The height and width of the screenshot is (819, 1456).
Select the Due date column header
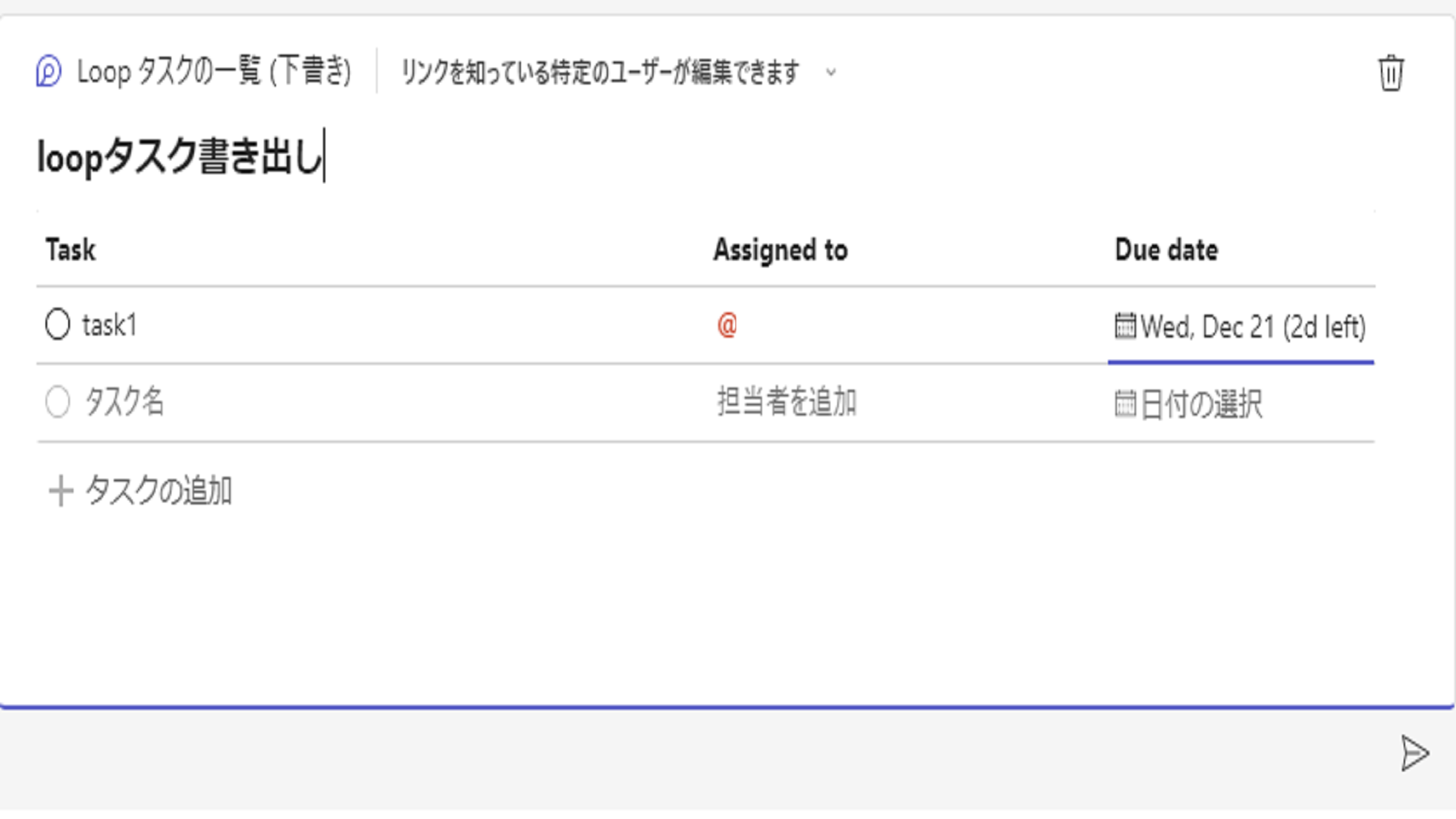1167,249
